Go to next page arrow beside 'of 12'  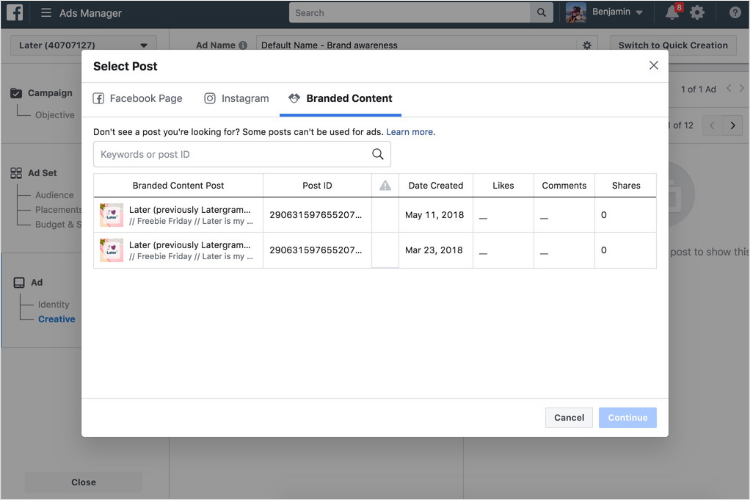732,125
